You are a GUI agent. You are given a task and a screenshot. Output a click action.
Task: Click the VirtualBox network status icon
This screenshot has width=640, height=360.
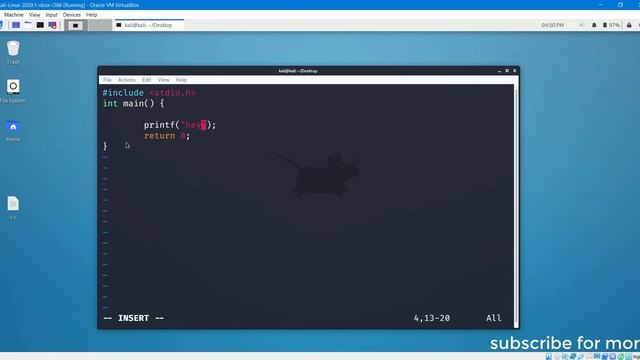pos(573,357)
